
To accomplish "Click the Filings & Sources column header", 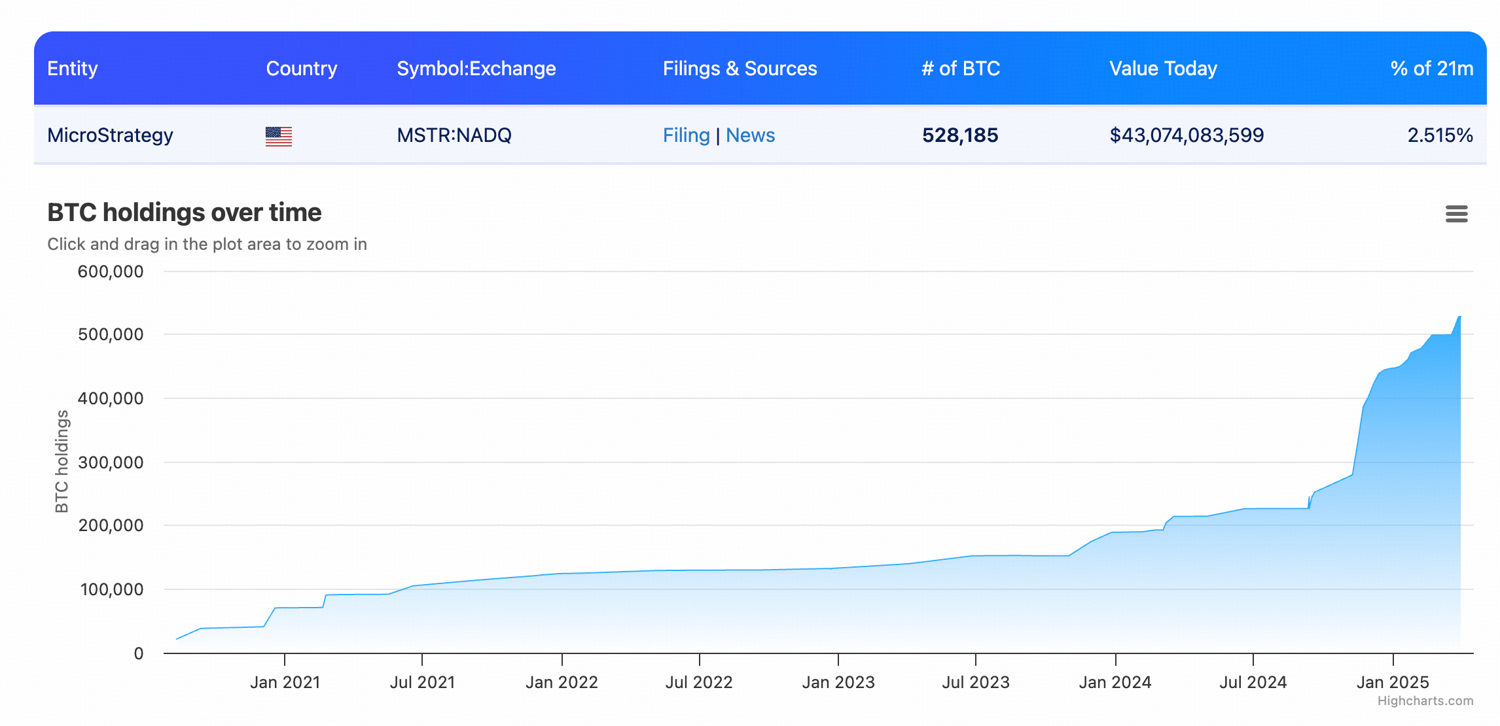I will point(739,68).
